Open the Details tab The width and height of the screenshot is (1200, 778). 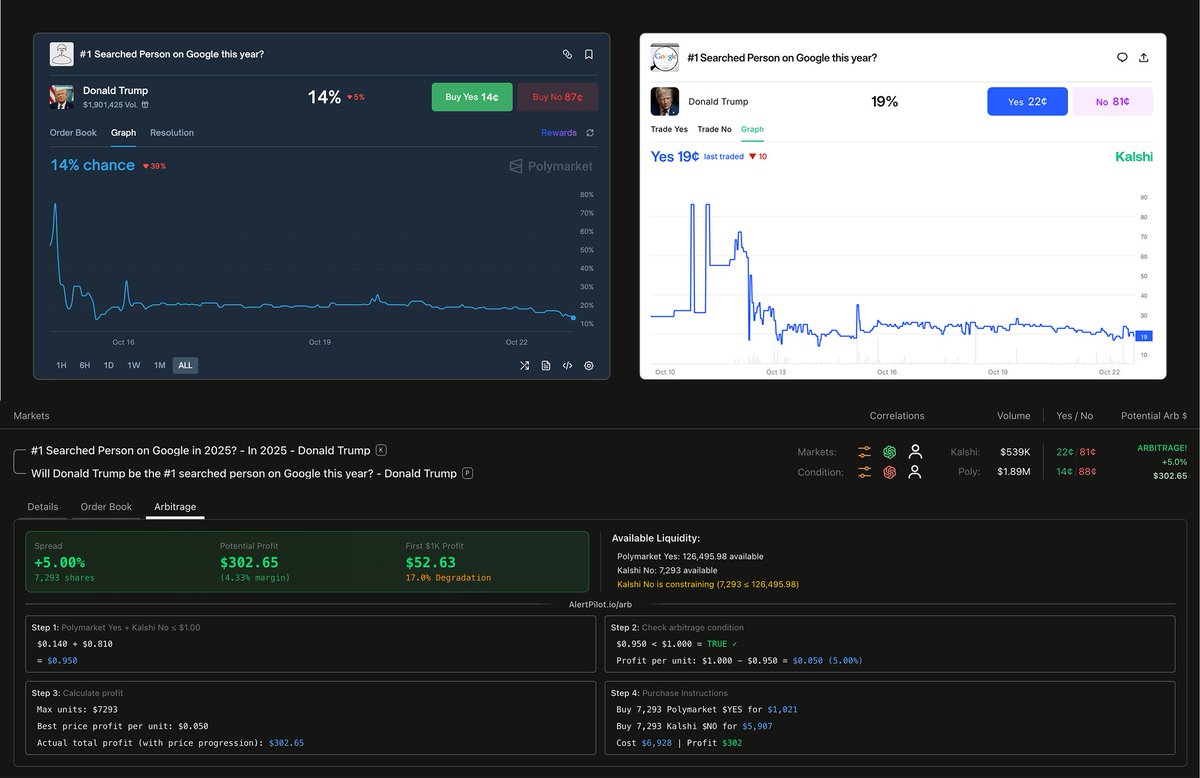click(x=42, y=507)
